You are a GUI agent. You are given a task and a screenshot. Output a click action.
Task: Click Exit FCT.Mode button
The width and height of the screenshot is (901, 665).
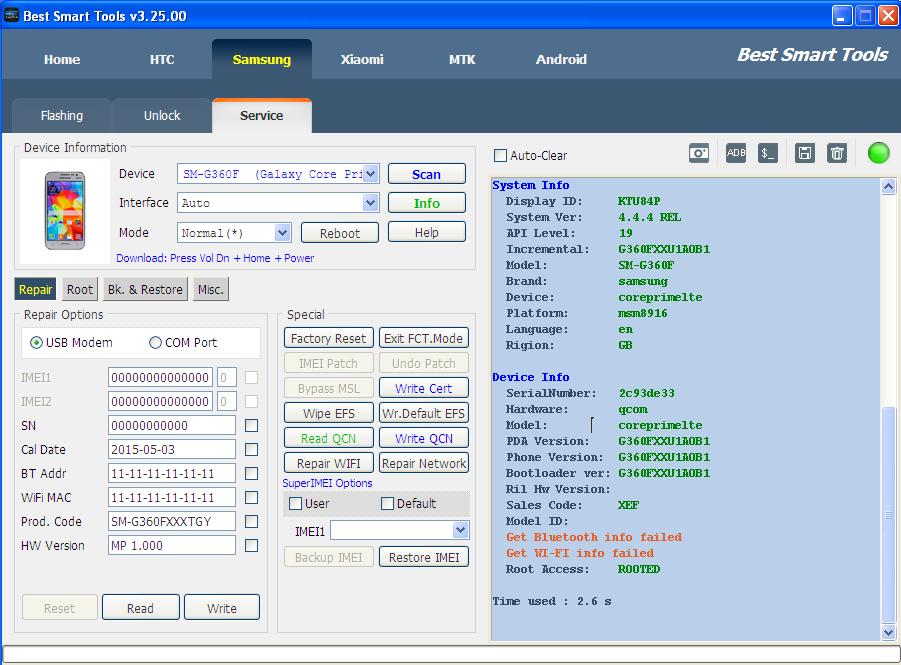pyautogui.click(x=423, y=338)
